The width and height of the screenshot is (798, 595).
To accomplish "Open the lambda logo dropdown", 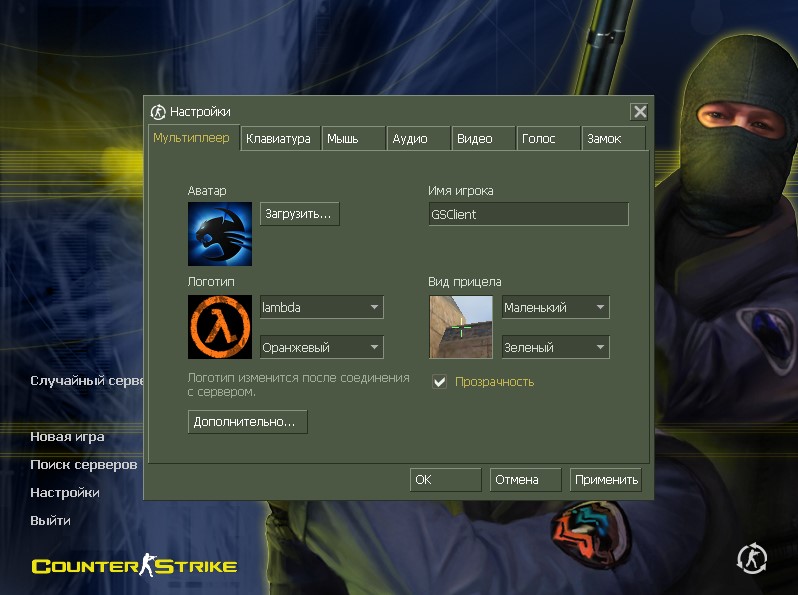I will (x=320, y=308).
